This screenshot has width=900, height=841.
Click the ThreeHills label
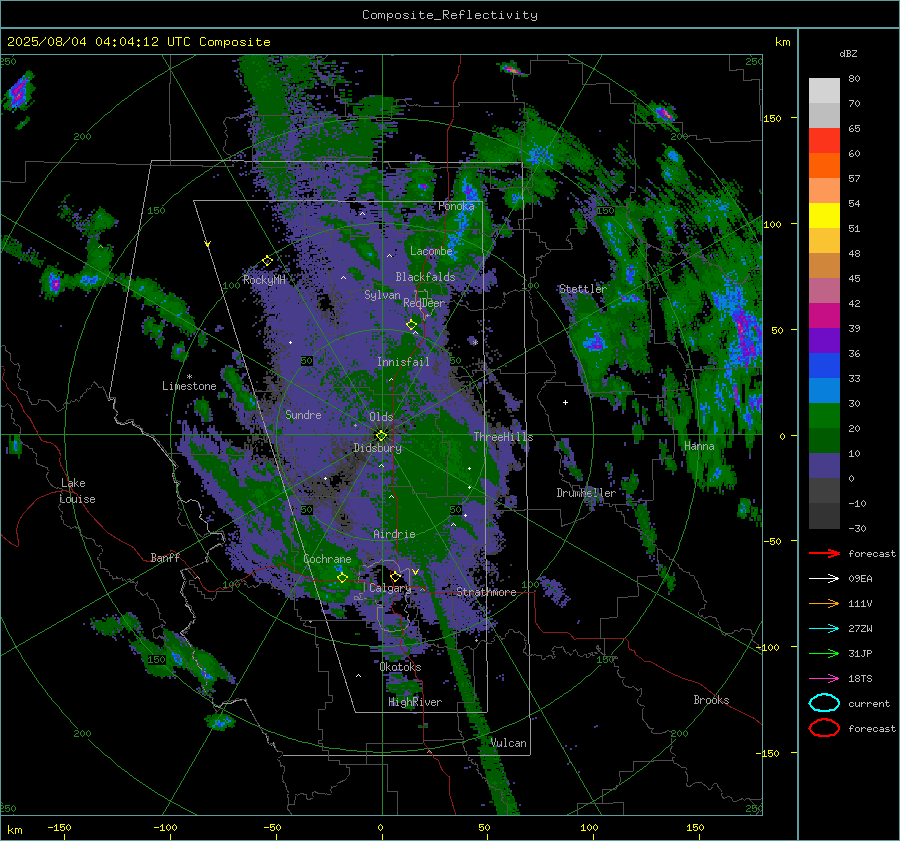pyautogui.click(x=503, y=437)
